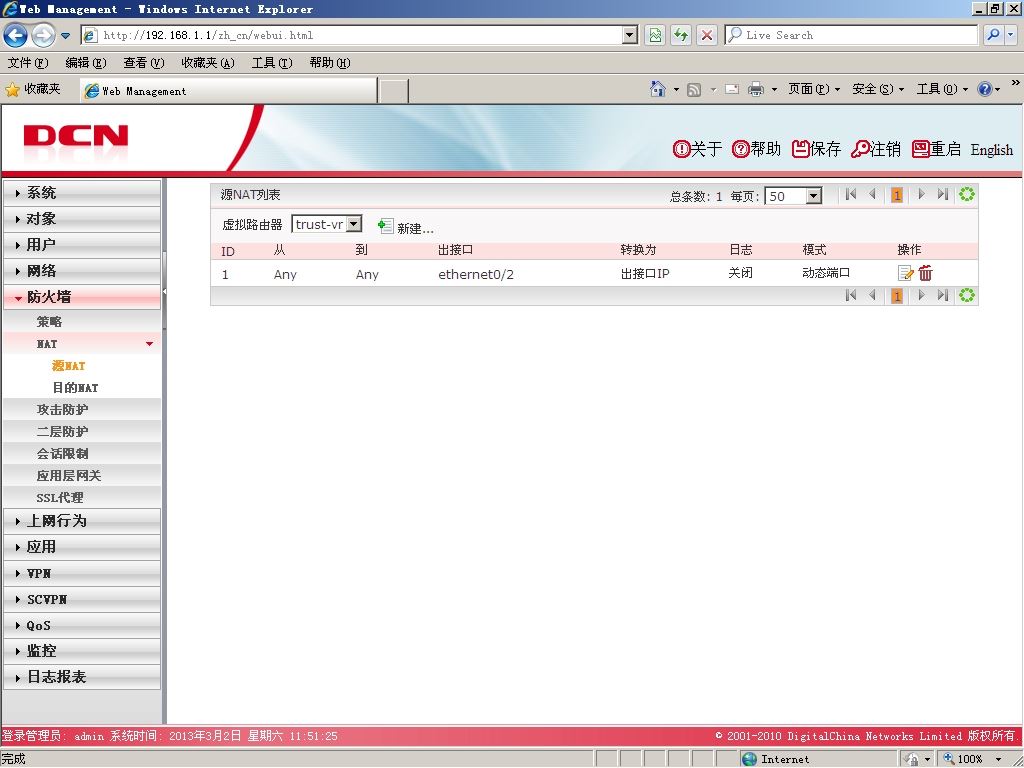Open SSL代理 in sidebar
1024x768 pixels.
(x=82, y=498)
